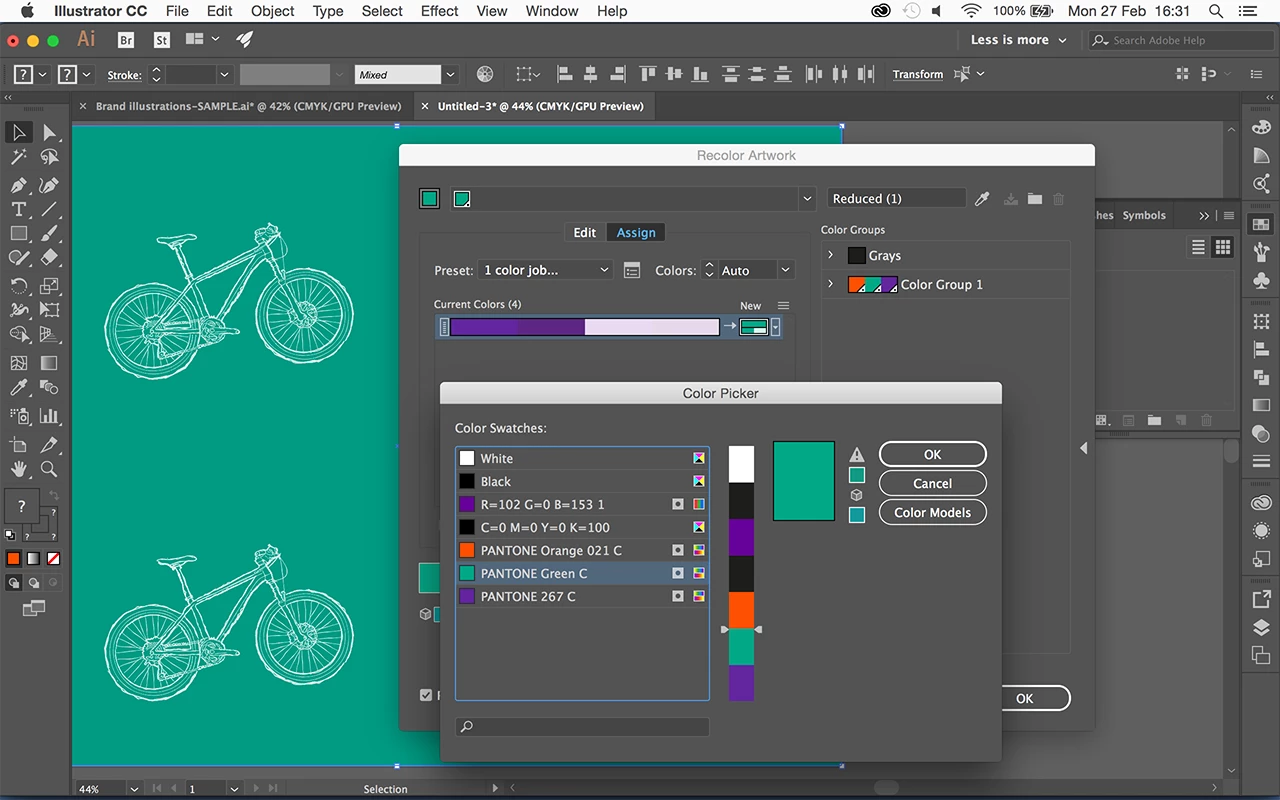This screenshot has height=800, width=1280.
Task: Click Cancel in the Color Picker
Action: pyautogui.click(x=933, y=483)
